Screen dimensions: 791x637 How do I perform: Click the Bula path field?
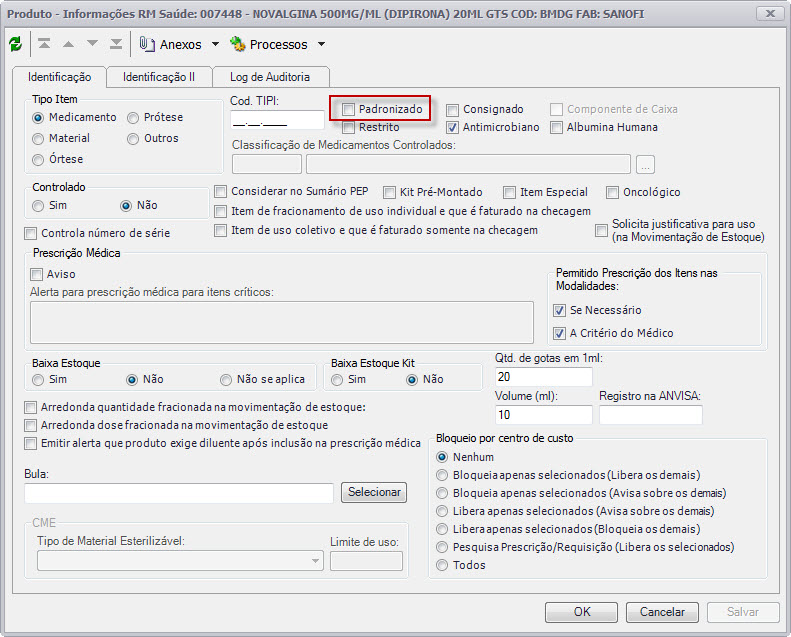click(179, 493)
